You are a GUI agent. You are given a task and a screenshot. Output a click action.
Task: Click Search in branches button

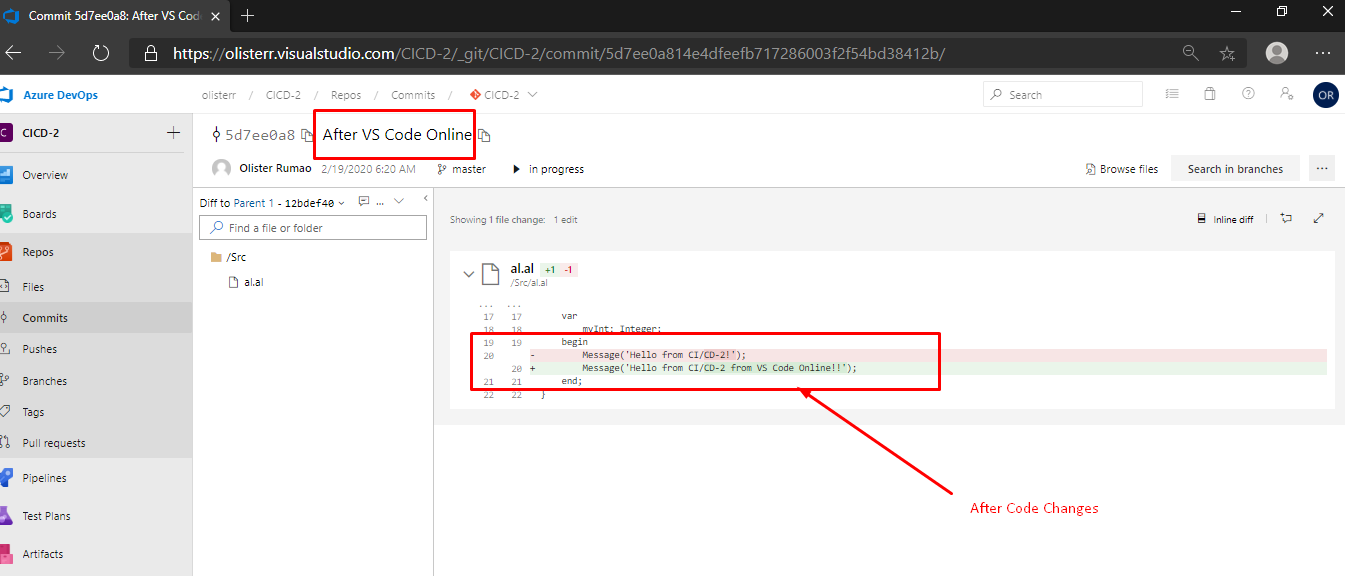(x=1235, y=169)
